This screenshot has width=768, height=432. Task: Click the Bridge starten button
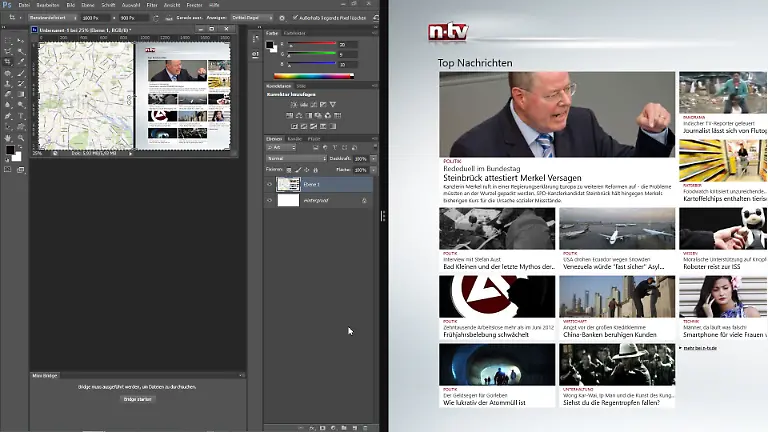click(x=138, y=399)
